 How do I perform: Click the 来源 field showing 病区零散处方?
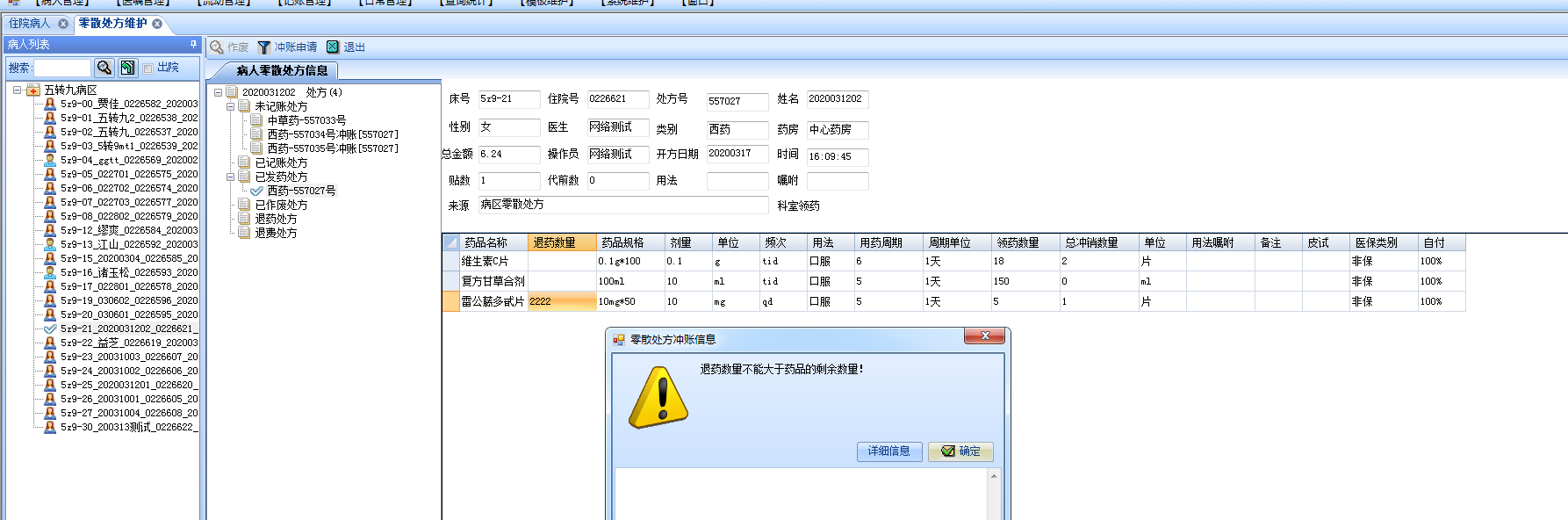pyautogui.click(x=623, y=206)
